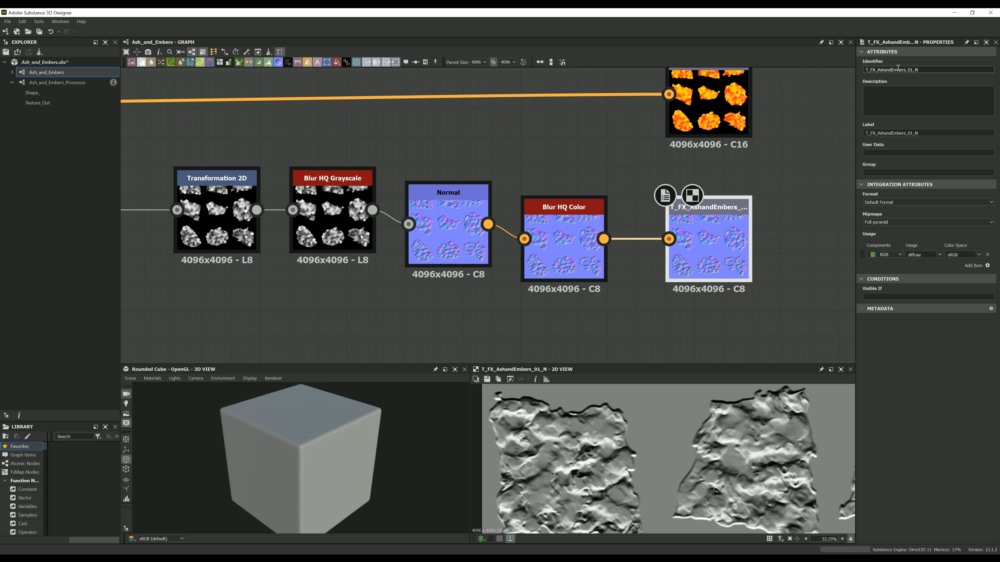Viewport: 1000px width, 562px height.
Task: Collapse the Integration Attributes section
Action: click(x=862, y=184)
